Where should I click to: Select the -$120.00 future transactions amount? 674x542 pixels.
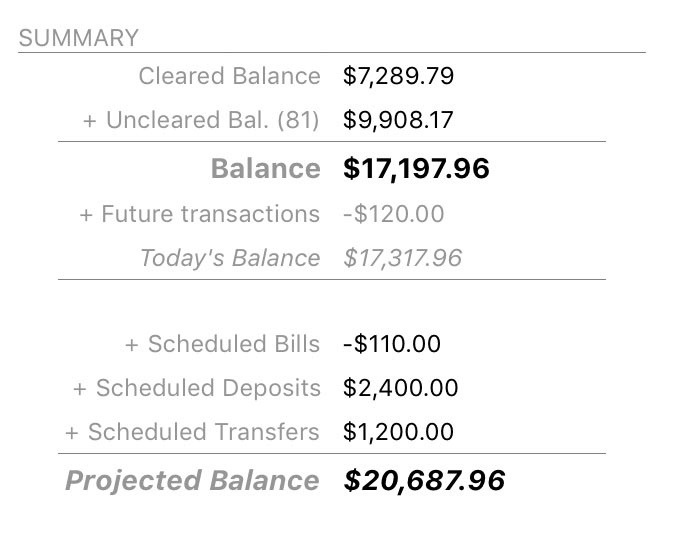(x=393, y=214)
